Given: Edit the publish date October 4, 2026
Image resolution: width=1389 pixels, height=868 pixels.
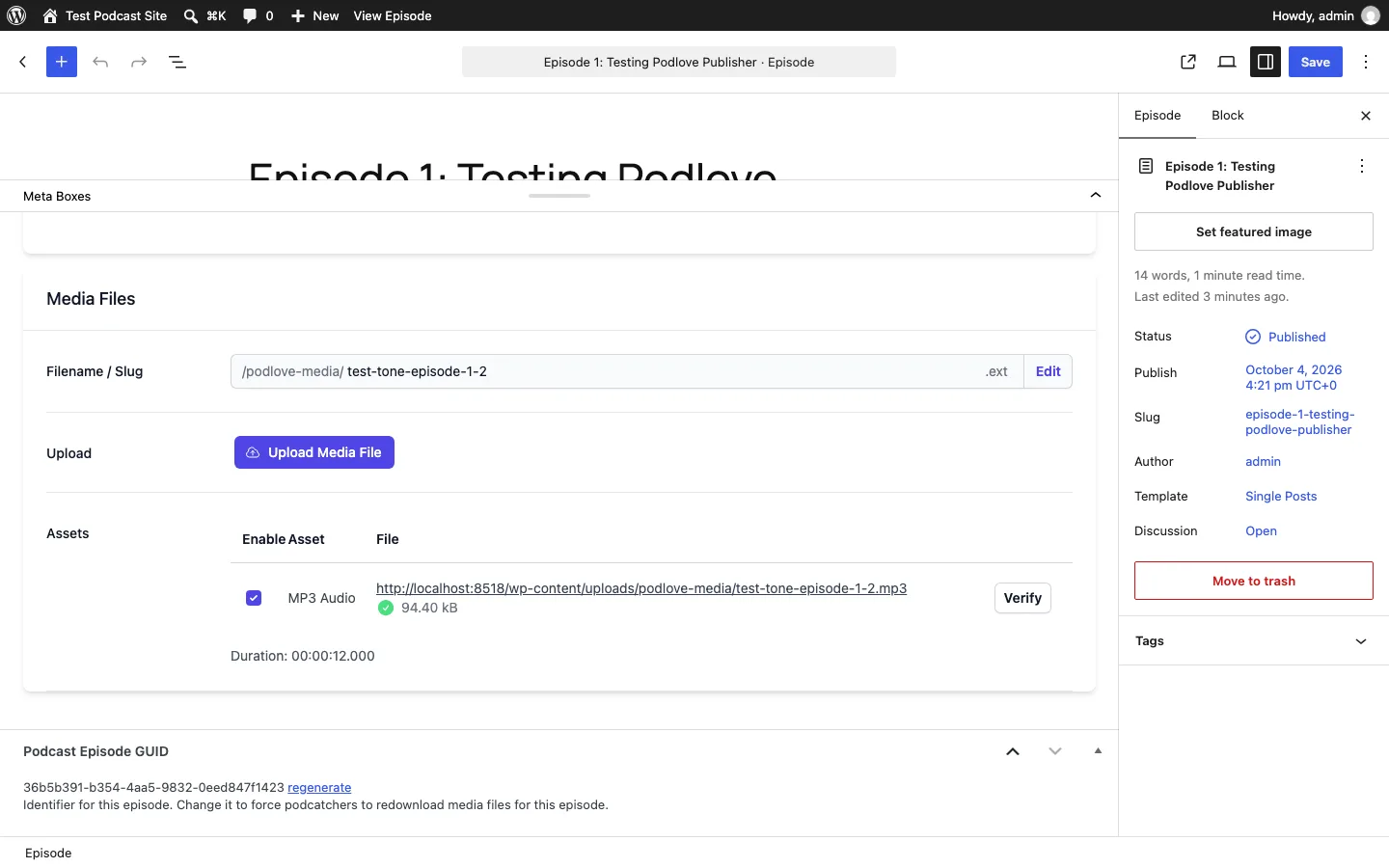Looking at the screenshot, I should (x=1294, y=377).
